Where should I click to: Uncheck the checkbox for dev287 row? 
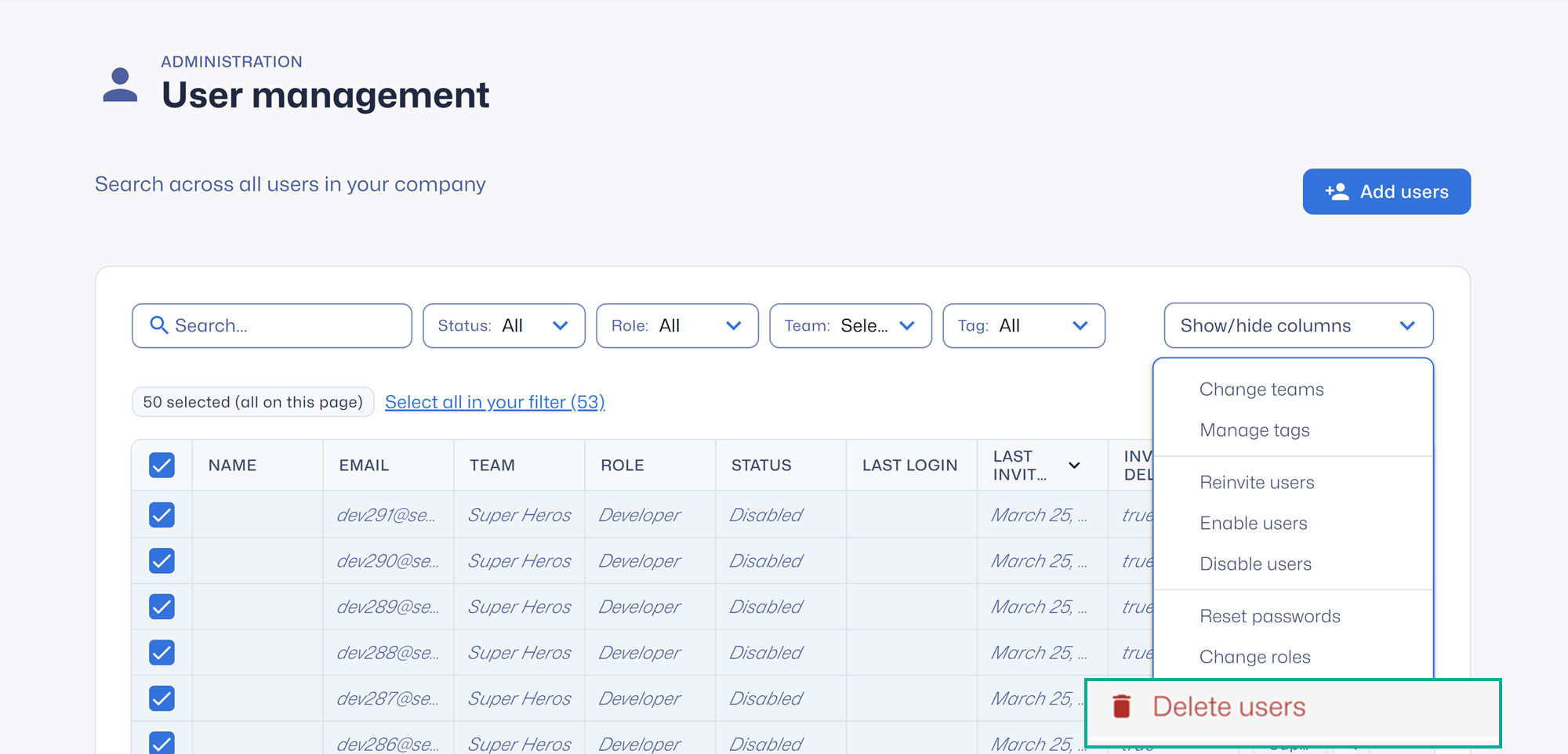coord(162,698)
